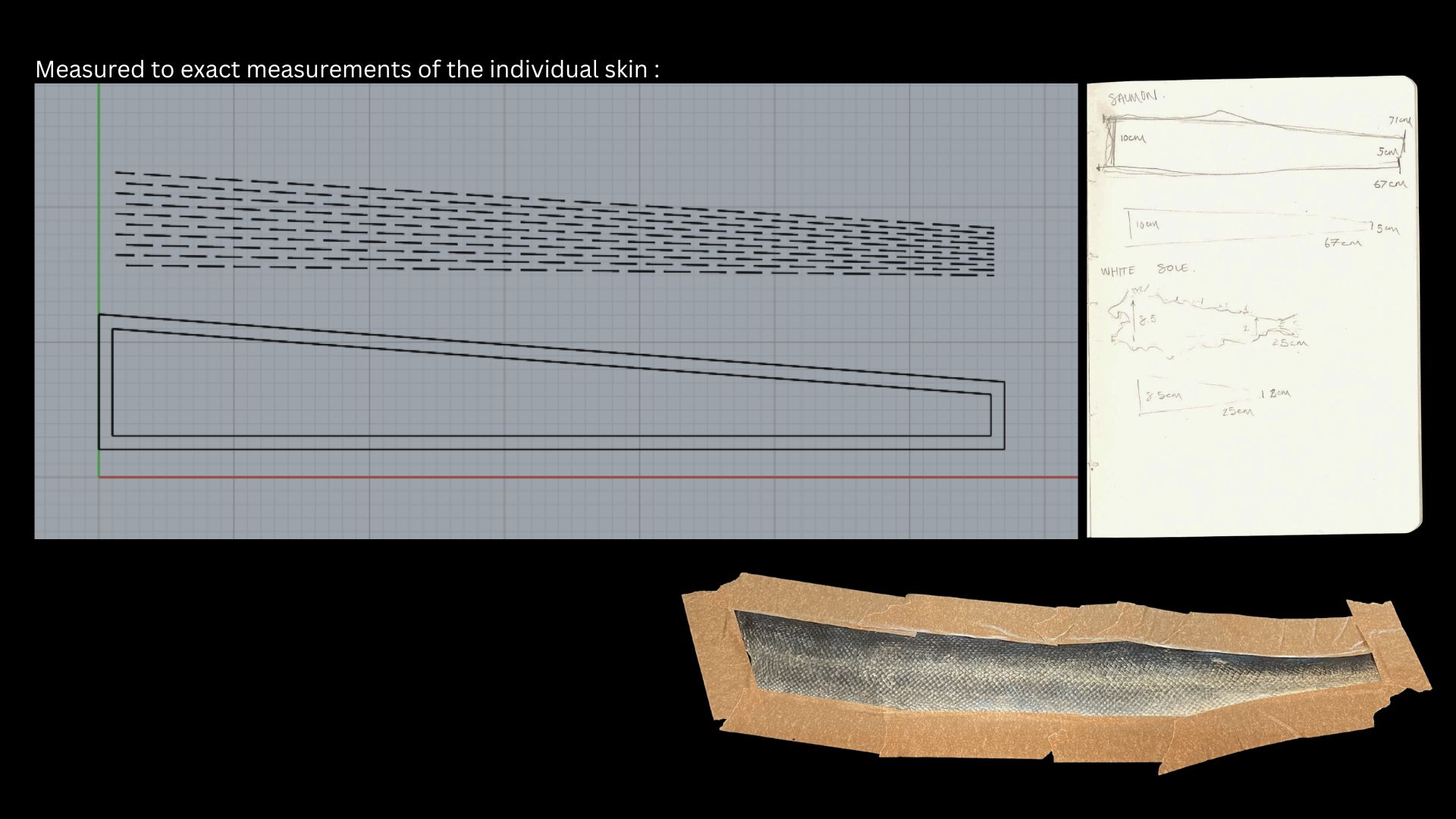Click the 8.5cm label in lower triangle
Screen dimensions: 1456x819
click(x=1164, y=395)
